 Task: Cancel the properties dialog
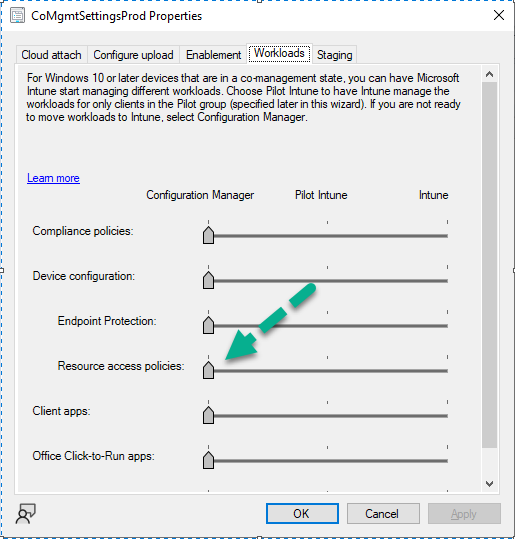pyautogui.click(x=383, y=514)
